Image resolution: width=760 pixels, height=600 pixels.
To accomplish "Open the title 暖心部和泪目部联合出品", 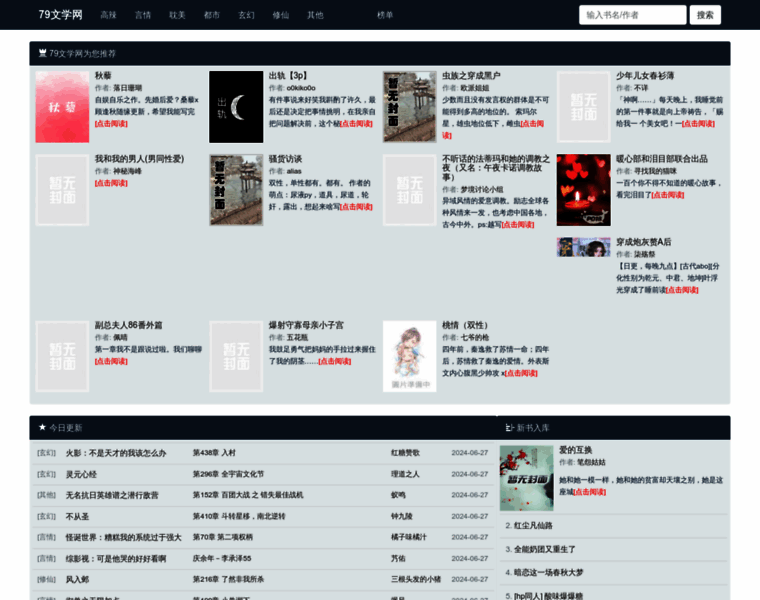I will (x=662, y=159).
